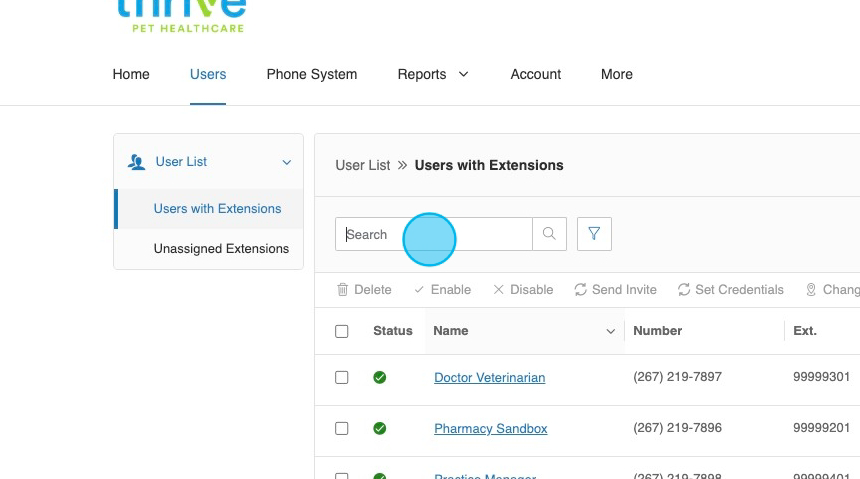Click the Name column sort arrow
Image resolution: width=860 pixels, height=479 pixels.
(x=610, y=331)
